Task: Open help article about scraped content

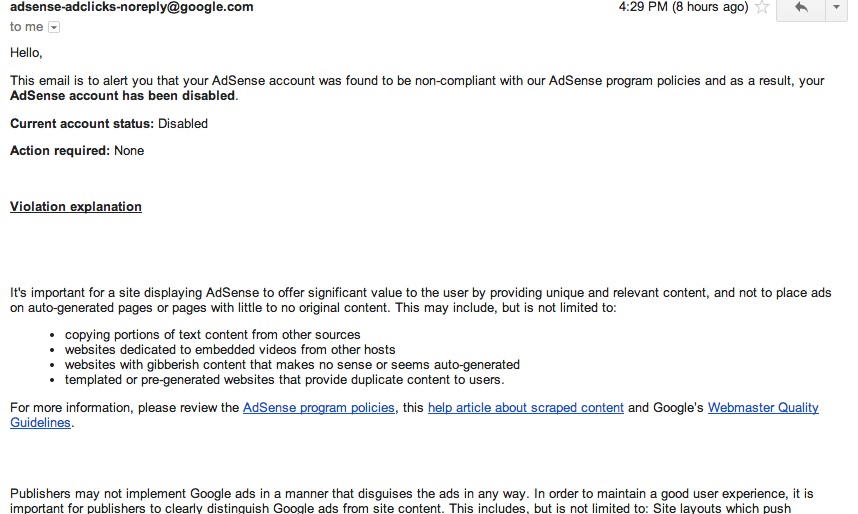Action: click(526, 408)
